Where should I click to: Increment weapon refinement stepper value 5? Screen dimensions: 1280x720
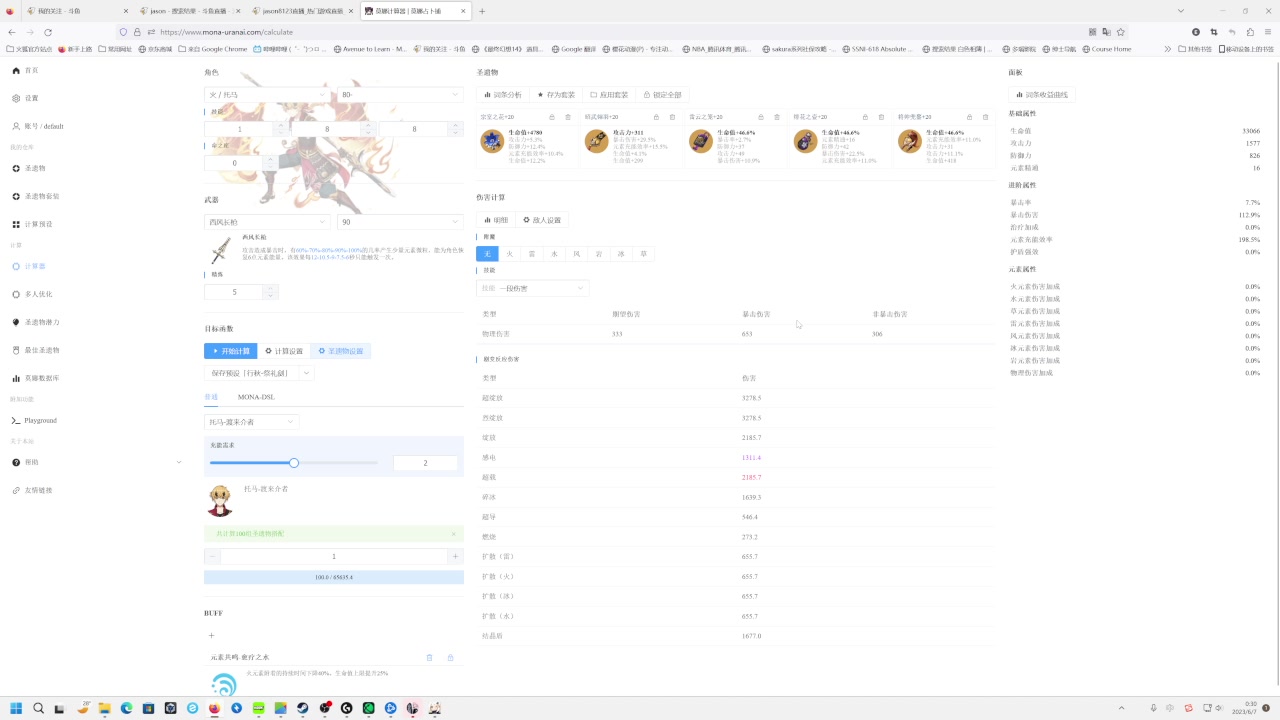(270, 288)
